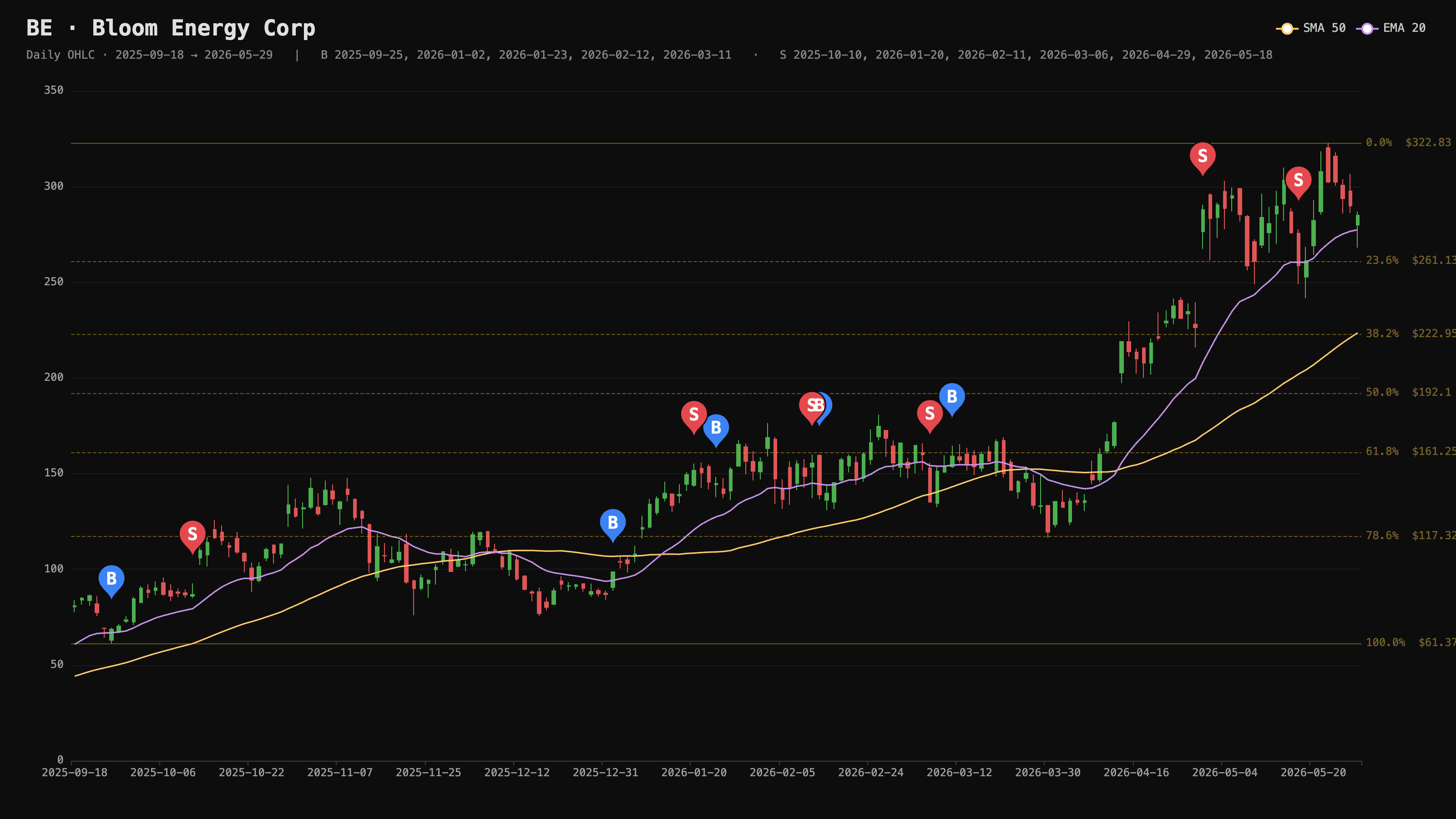Click the 2026-03-12 date axis label
Screen dimensions: 1456x819
click(x=959, y=773)
